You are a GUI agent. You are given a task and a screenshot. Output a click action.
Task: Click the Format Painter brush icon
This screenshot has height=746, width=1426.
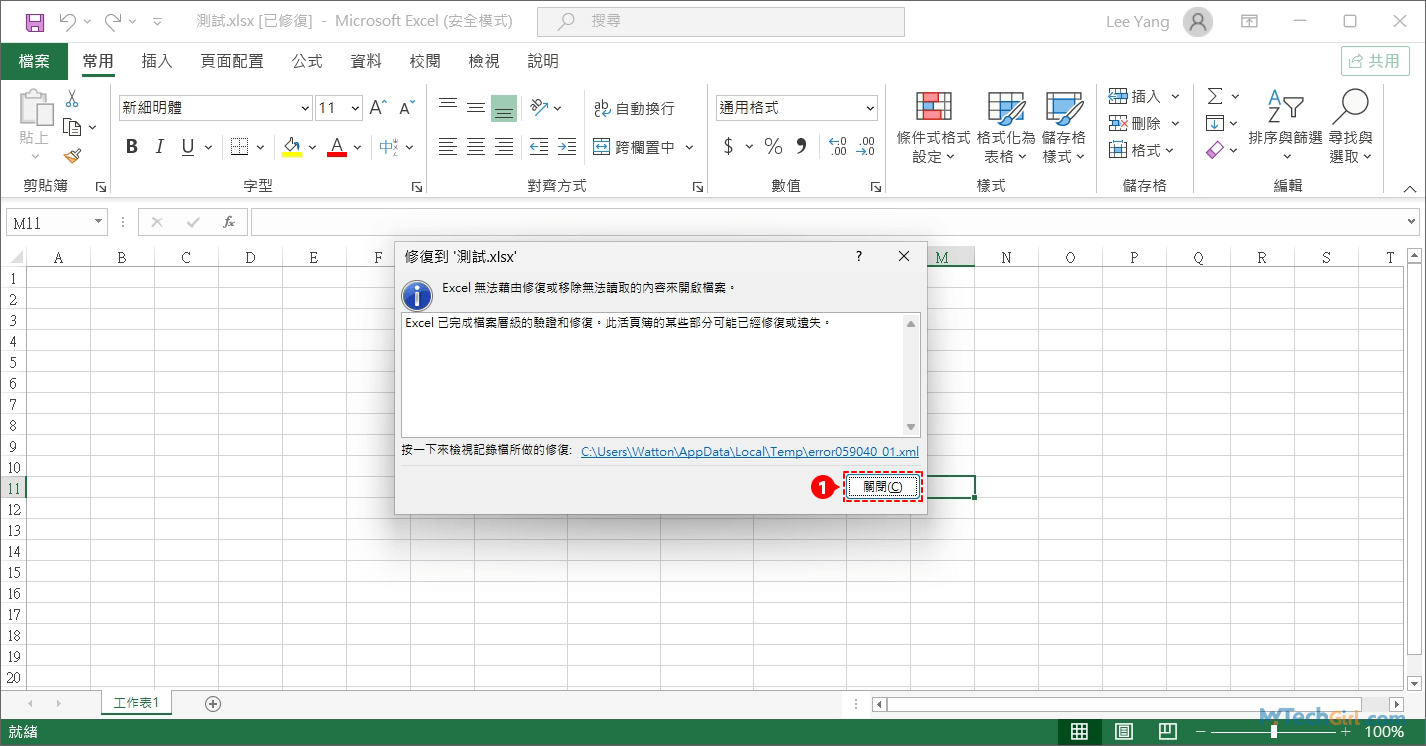(71, 156)
